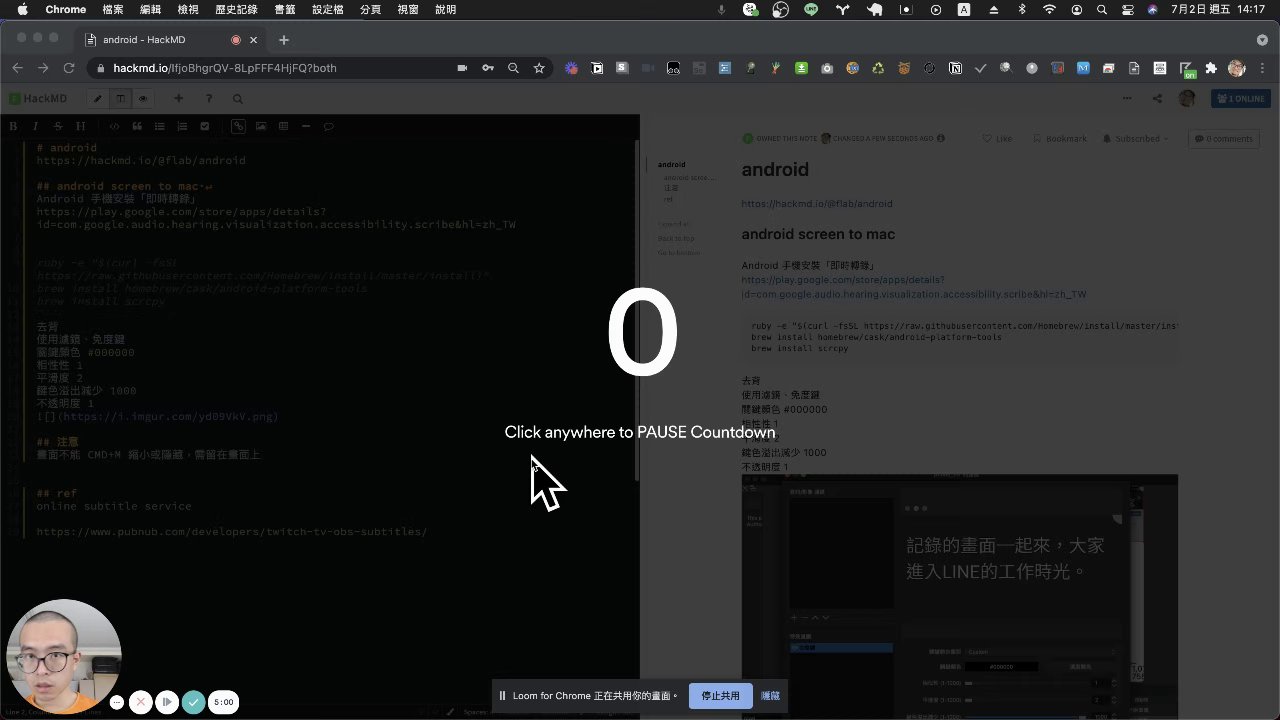Viewport: 1280px width, 720px height.
Task: Open 檢視 View menu
Action: point(187,9)
